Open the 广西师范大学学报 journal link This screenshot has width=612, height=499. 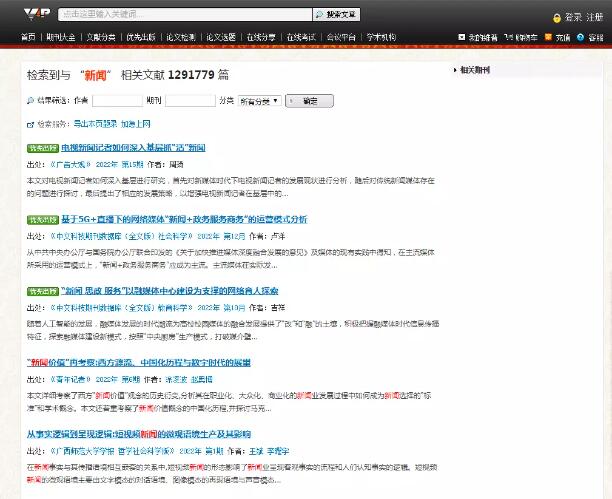point(112,451)
